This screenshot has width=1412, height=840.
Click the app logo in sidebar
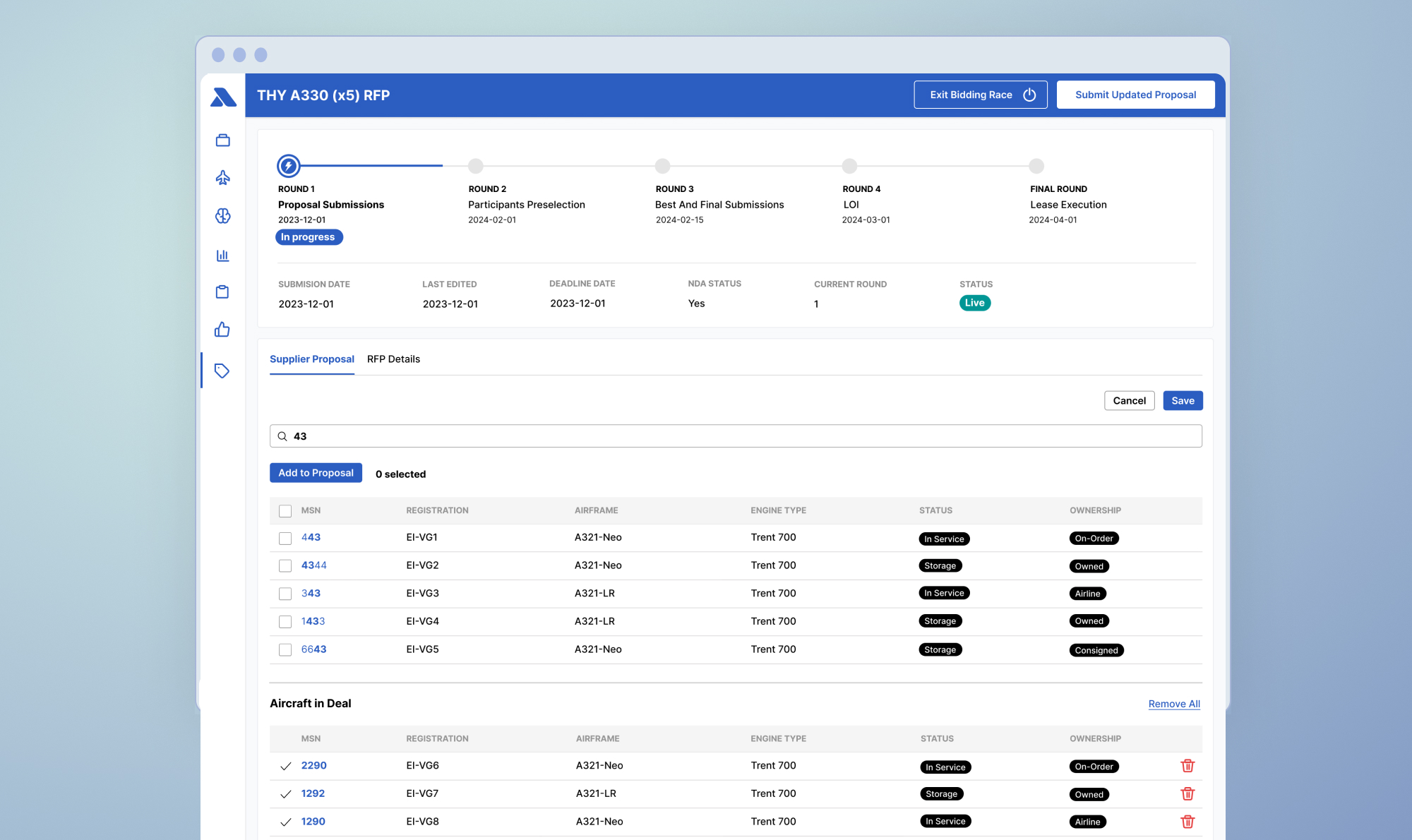coord(223,97)
